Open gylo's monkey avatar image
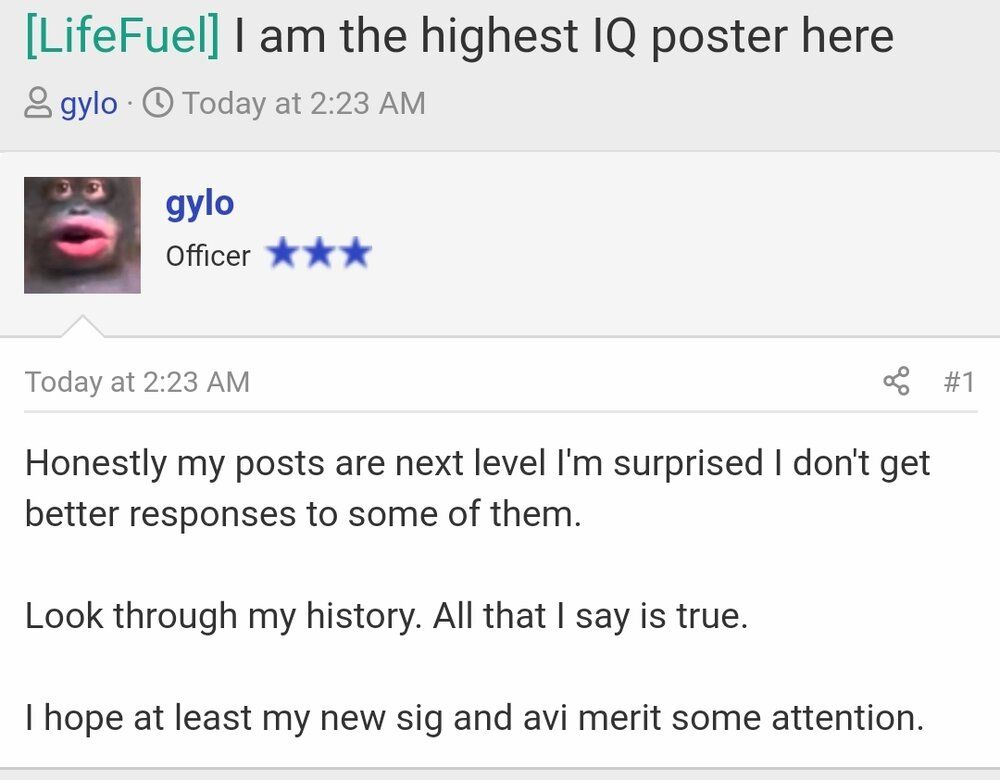1000x780 pixels. 82,235
